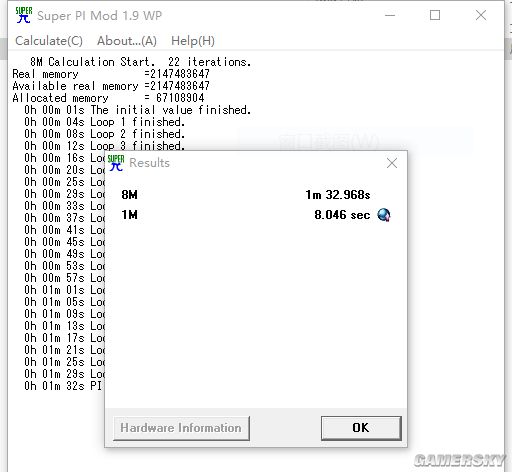Screen dimensions: 512x472
Task: Click 'The initial value finished.' line
Action: point(137,110)
